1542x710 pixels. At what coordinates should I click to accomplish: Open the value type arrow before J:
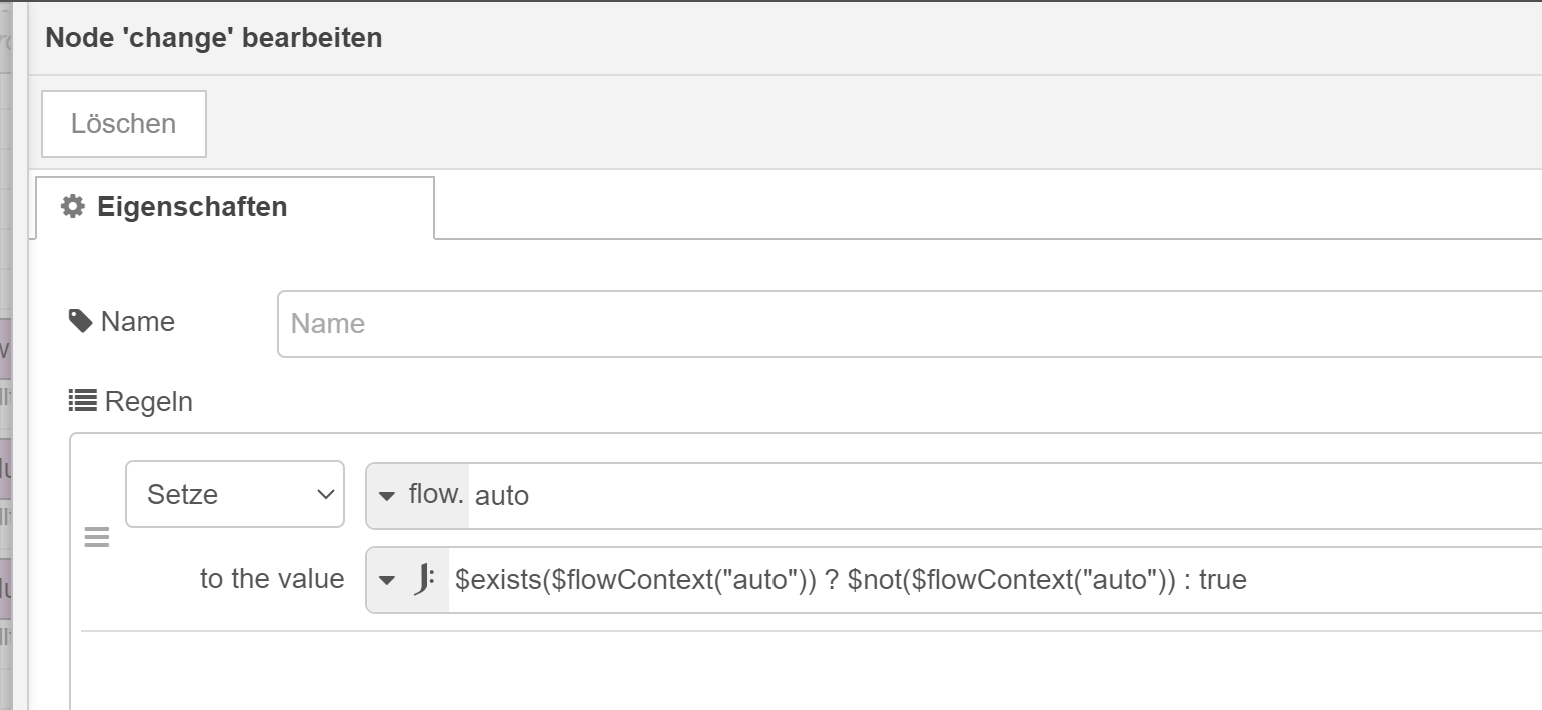click(387, 580)
